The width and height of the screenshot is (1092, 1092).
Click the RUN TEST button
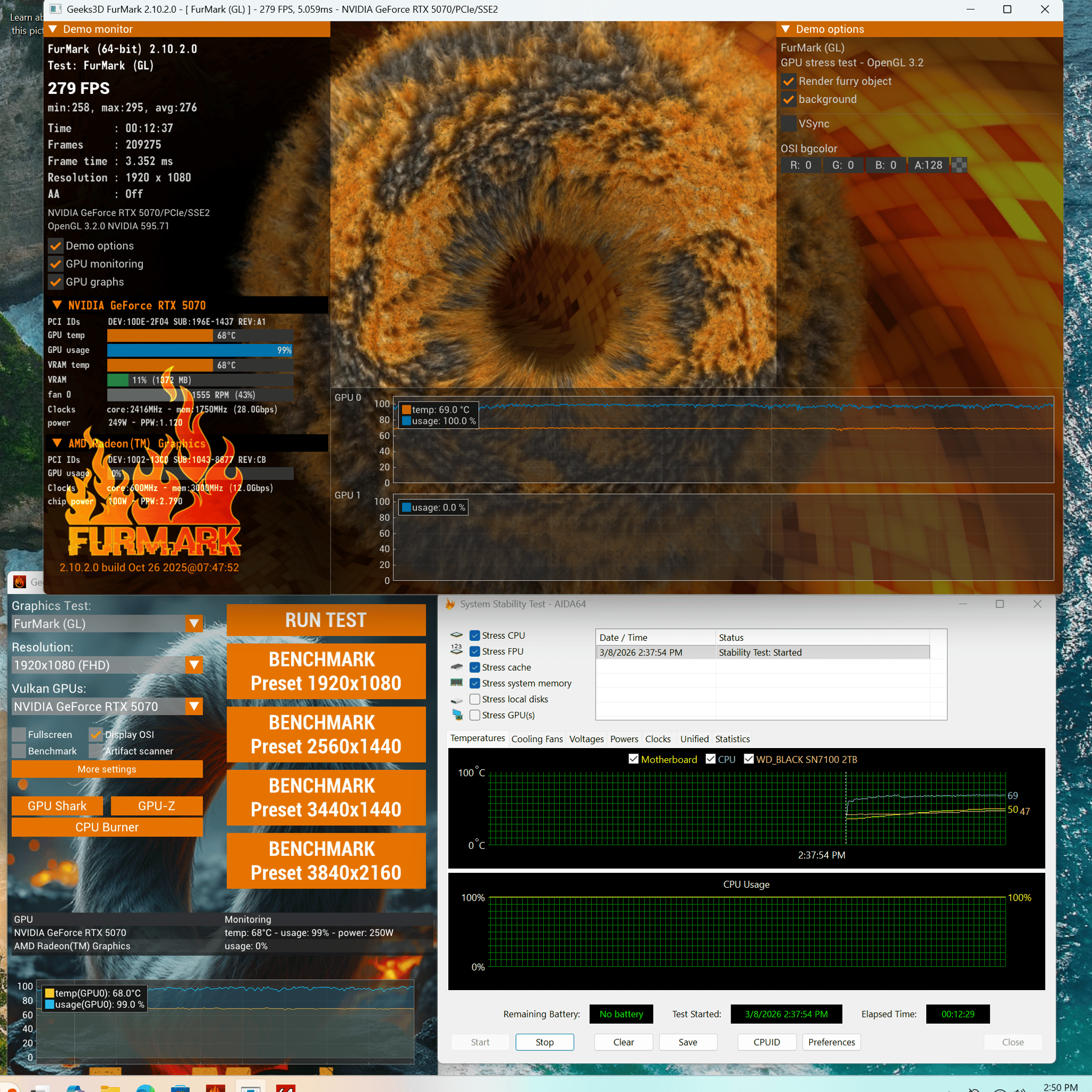click(x=326, y=620)
